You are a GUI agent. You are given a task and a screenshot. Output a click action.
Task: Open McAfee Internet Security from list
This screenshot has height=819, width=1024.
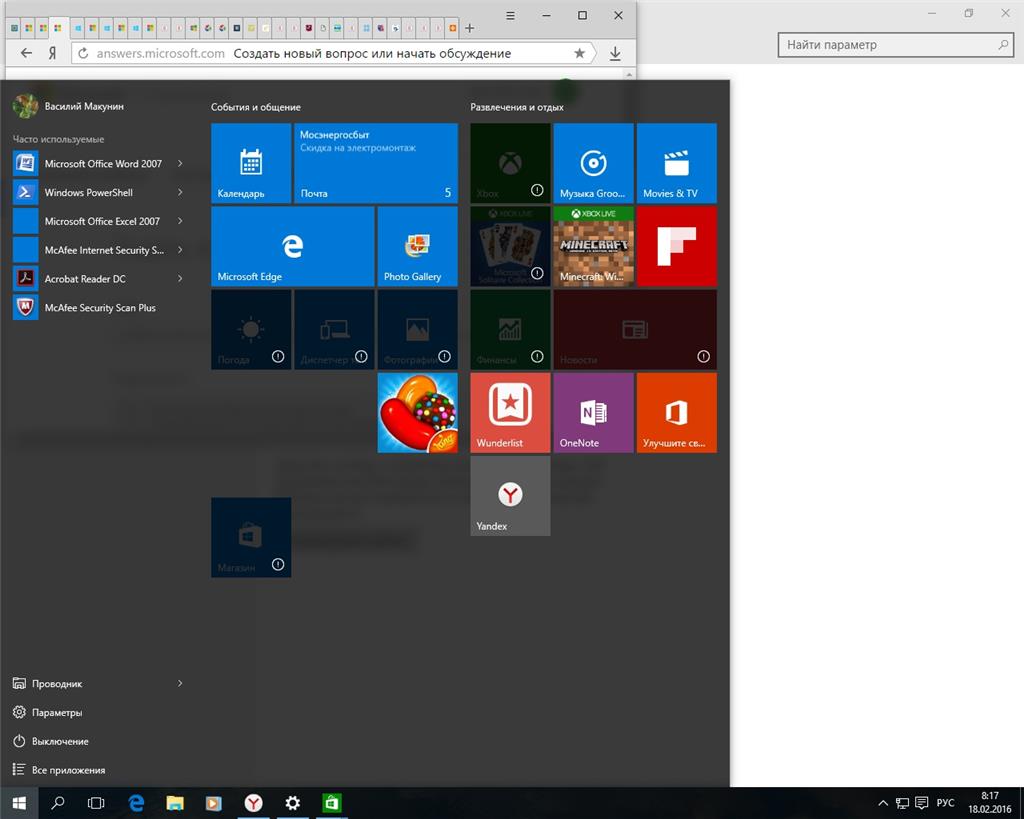click(x=88, y=249)
